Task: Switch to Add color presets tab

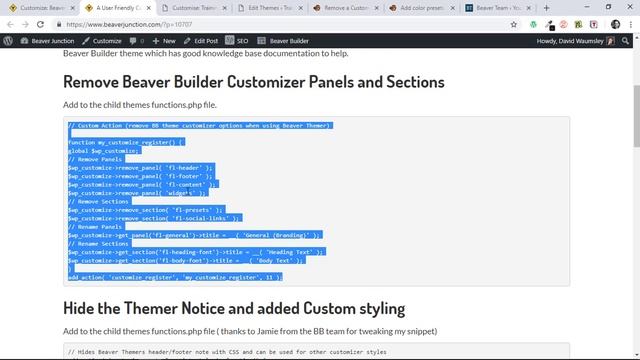Action: click(x=422, y=8)
